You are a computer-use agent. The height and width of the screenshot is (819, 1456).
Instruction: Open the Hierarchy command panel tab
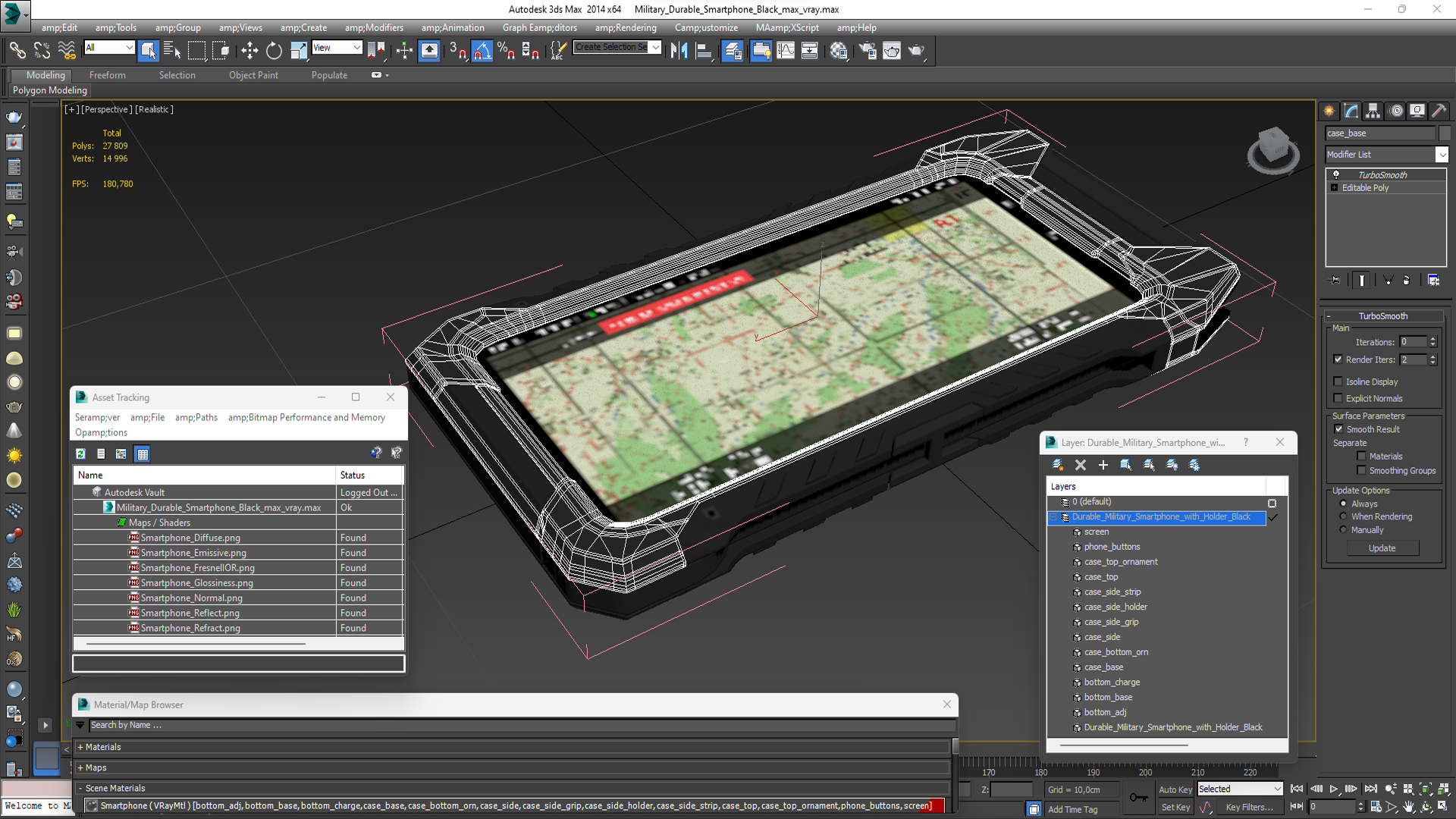[1373, 111]
